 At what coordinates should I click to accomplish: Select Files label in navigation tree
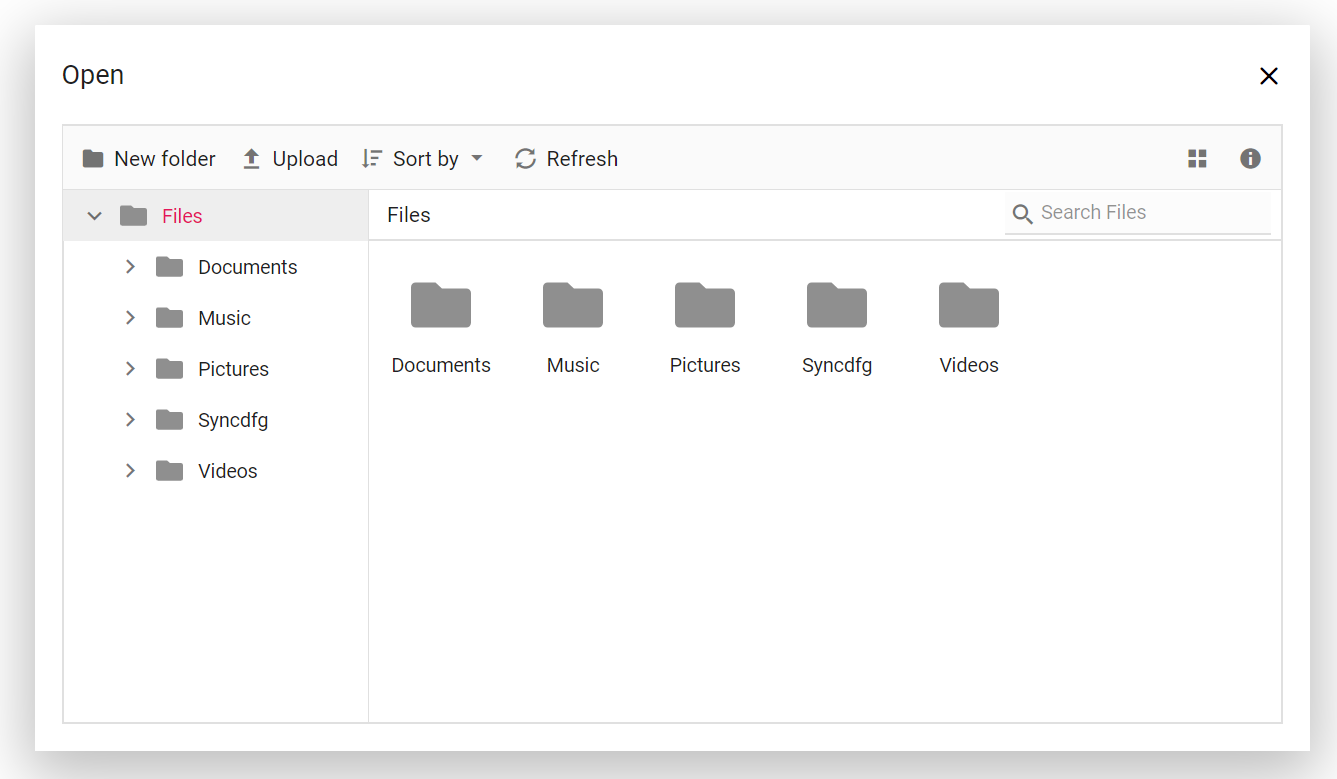[x=182, y=216]
